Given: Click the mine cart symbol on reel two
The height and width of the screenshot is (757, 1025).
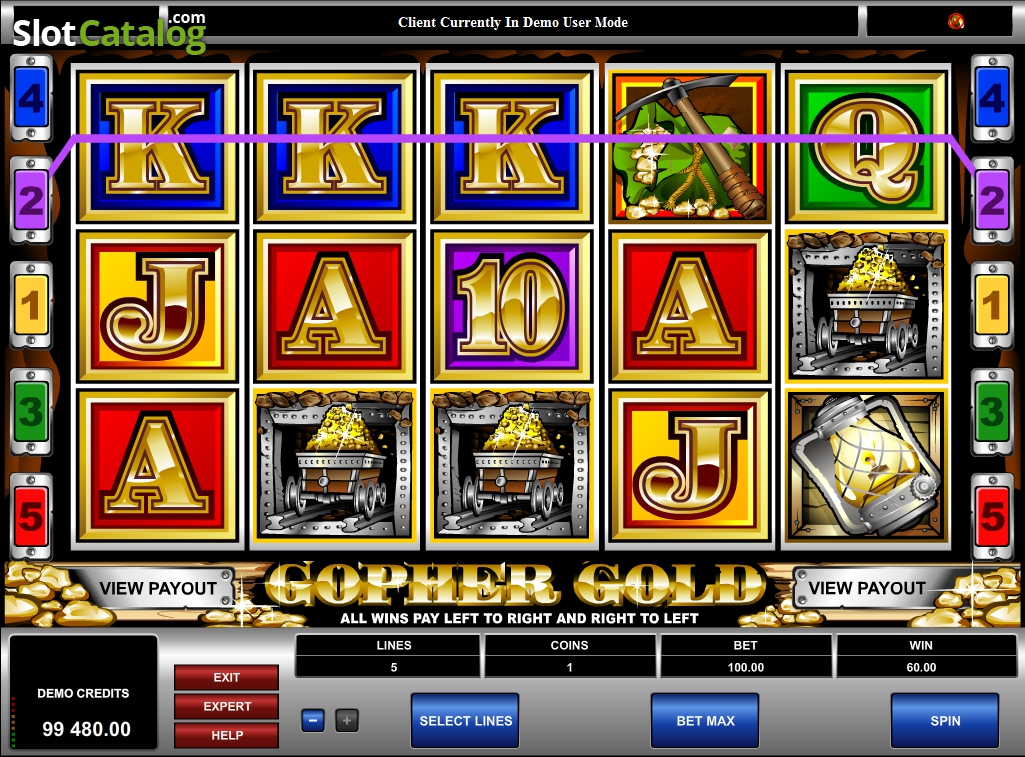Looking at the screenshot, I should (x=335, y=466).
